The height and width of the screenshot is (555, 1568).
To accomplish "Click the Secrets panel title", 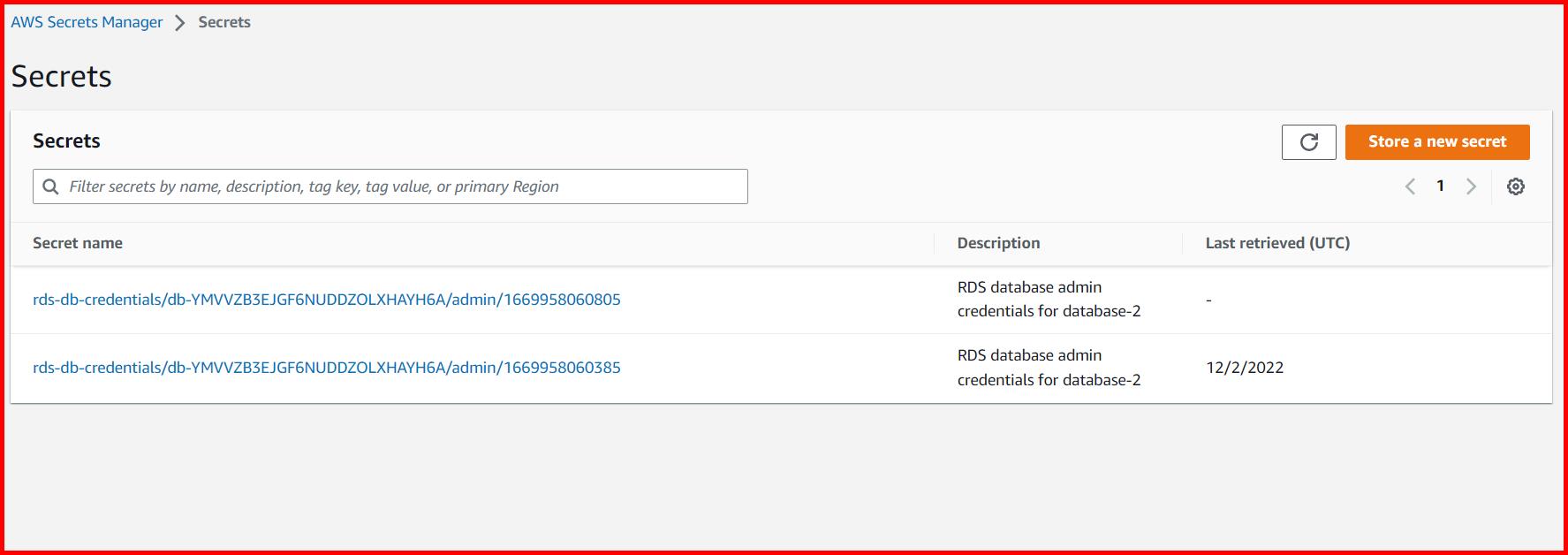I will coord(66,141).
